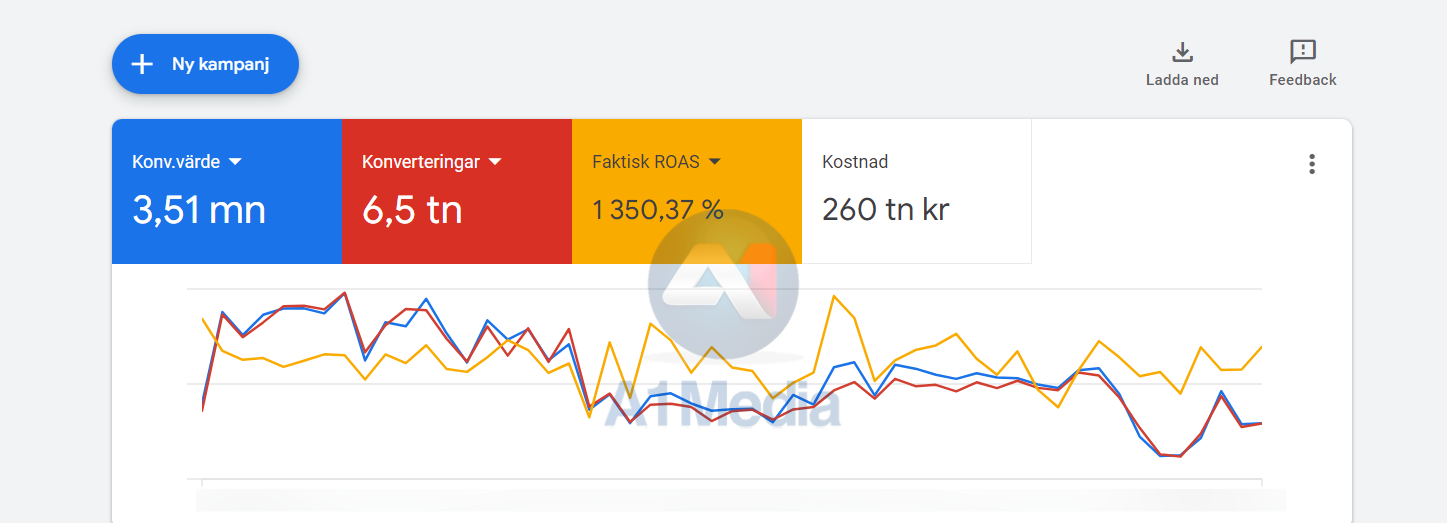Click the highest peak of the yellow line
The image size is (1447, 523).
click(834, 296)
